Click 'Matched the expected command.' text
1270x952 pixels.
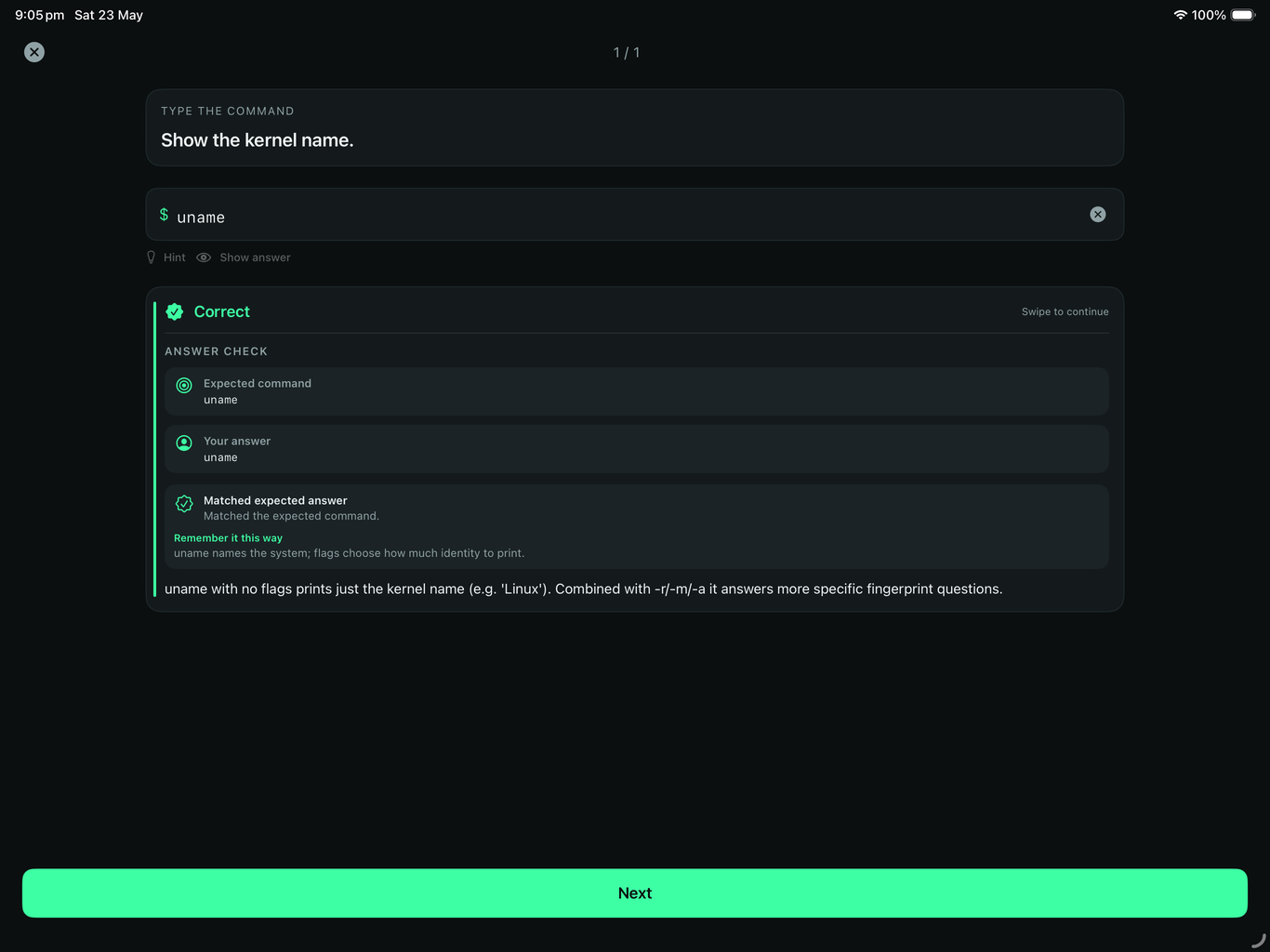point(292,516)
